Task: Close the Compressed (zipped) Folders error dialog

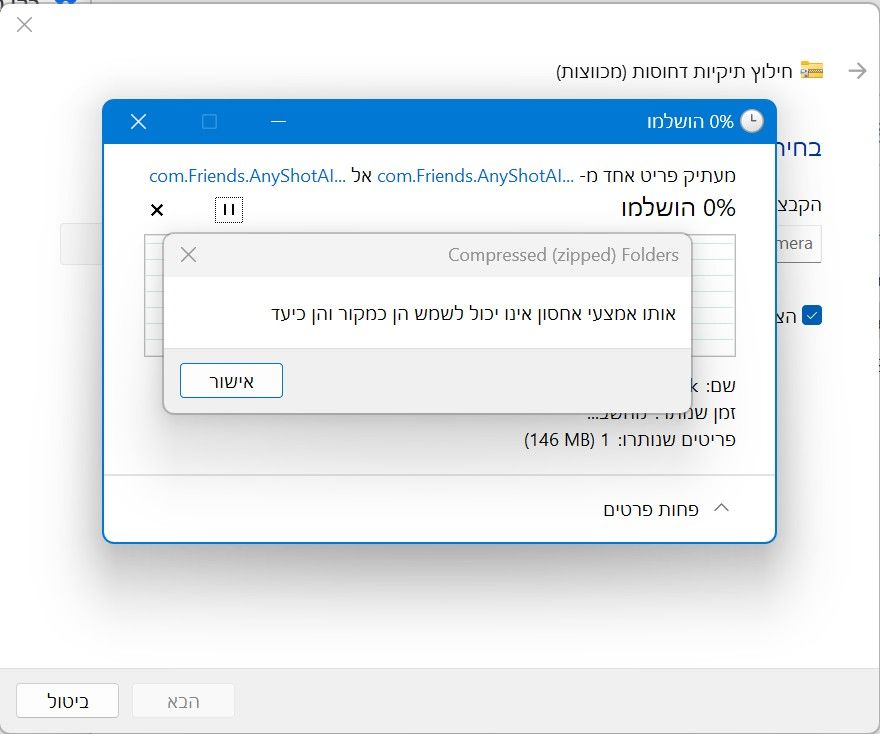Action: [189, 255]
